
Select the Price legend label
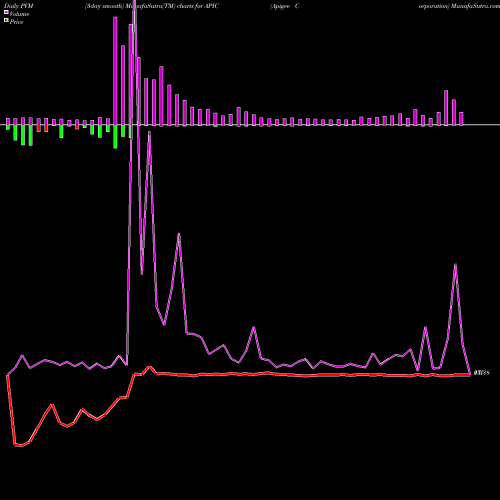pyautogui.click(x=16, y=22)
